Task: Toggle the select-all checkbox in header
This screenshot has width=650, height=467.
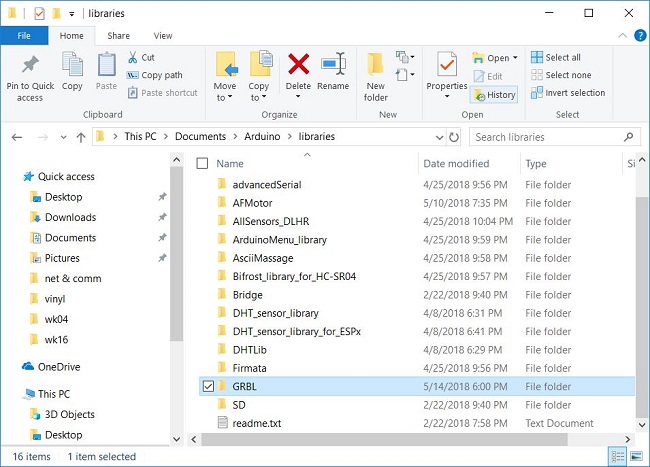Action: click(x=202, y=163)
